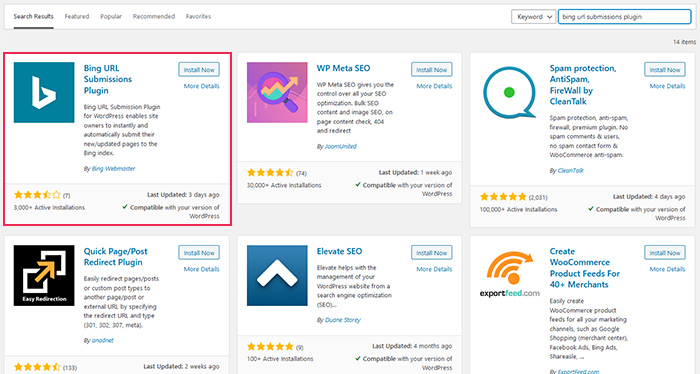700x374 pixels.
Task: Click '100,000+ Active Installations' text
Action: point(518,209)
